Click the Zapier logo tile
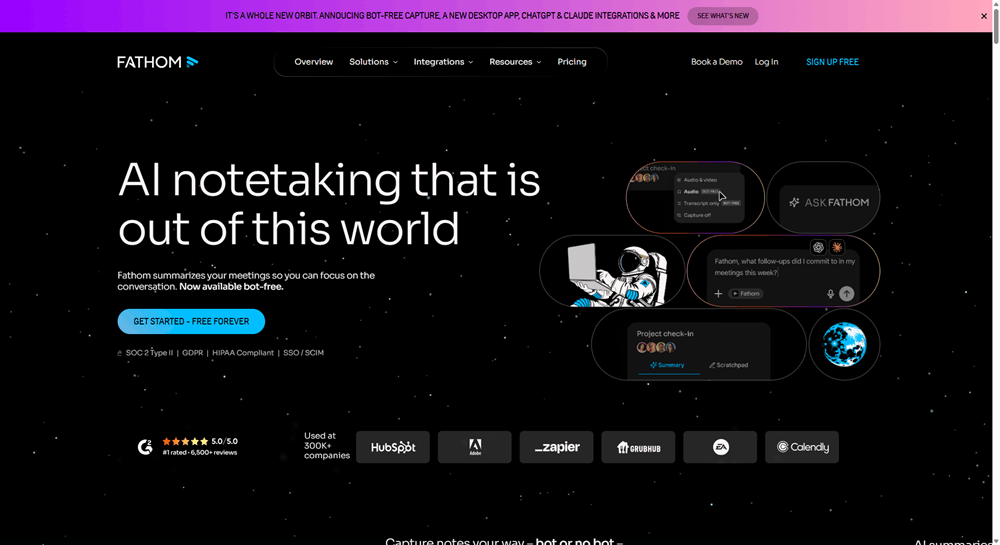The width and height of the screenshot is (1000, 545). pyautogui.click(x=556, y=447)
